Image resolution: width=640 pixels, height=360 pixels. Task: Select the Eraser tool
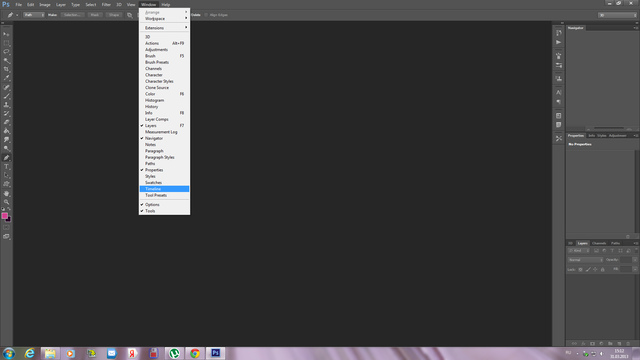coord(6,122)
